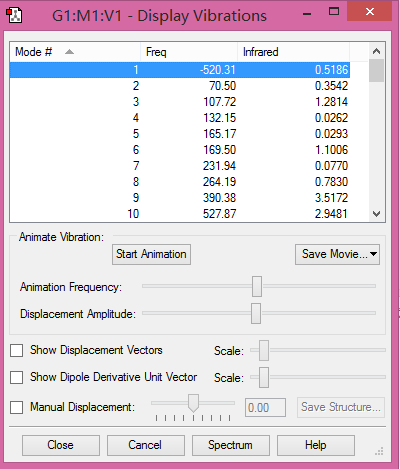Screen dimensions: 400x469
Task: Minimize the Display Vibrations window
Action: pyautogui.click(x=307, y=14)
